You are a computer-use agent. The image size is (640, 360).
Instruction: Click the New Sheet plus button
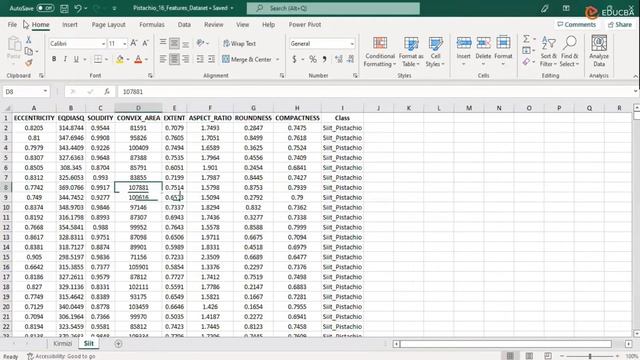tap(118, 344)
